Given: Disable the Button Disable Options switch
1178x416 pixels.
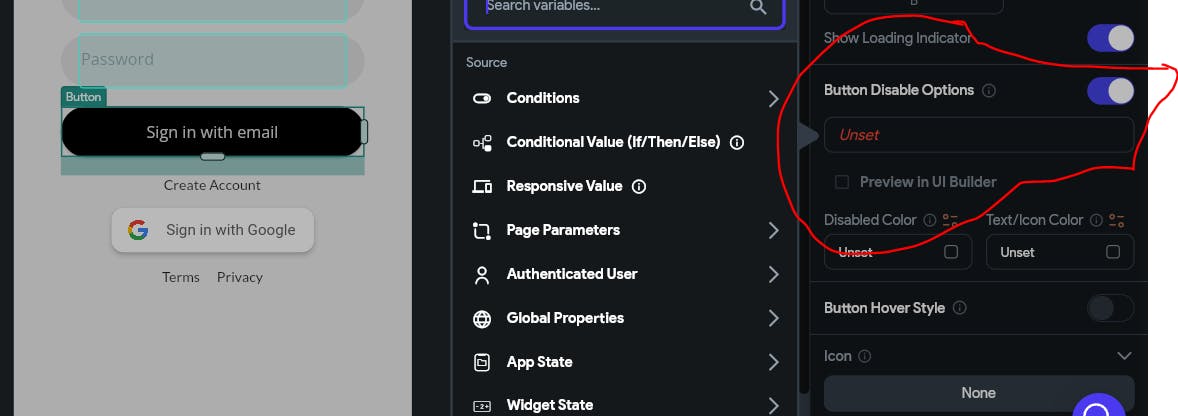Looking at the screenshot, I should (x=1110, y=91).
